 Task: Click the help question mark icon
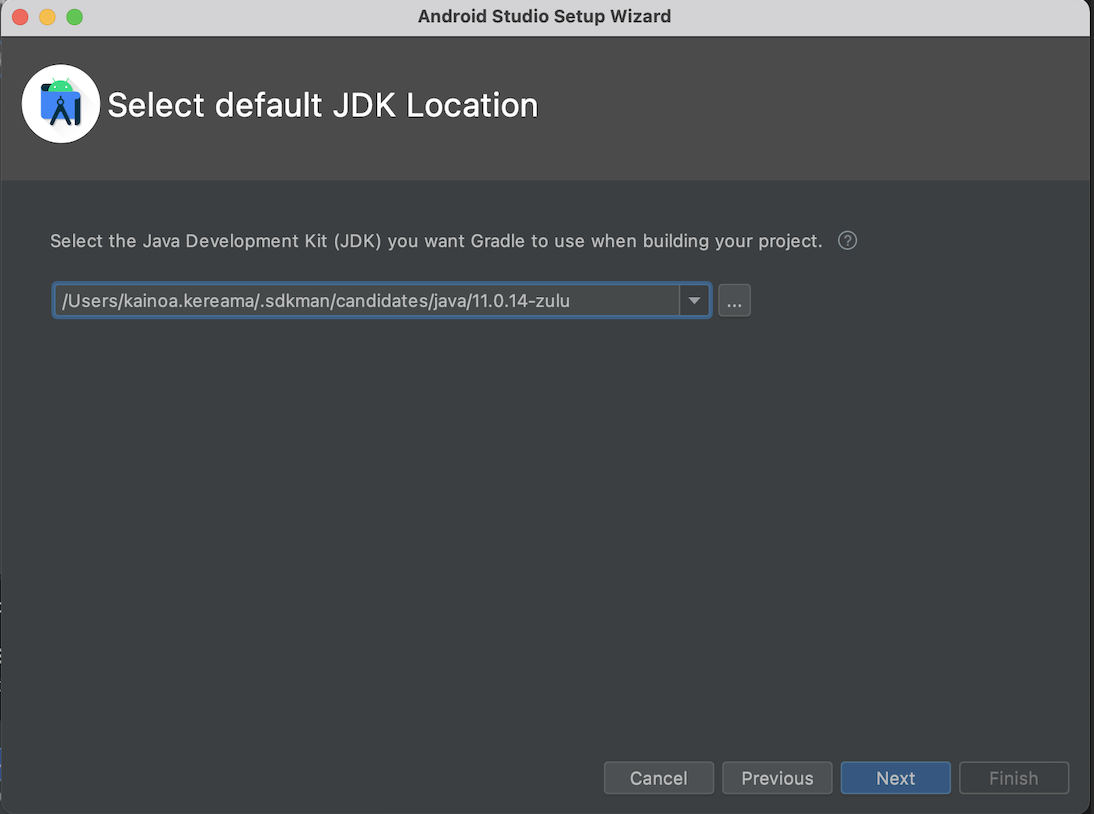click(847, 241)
